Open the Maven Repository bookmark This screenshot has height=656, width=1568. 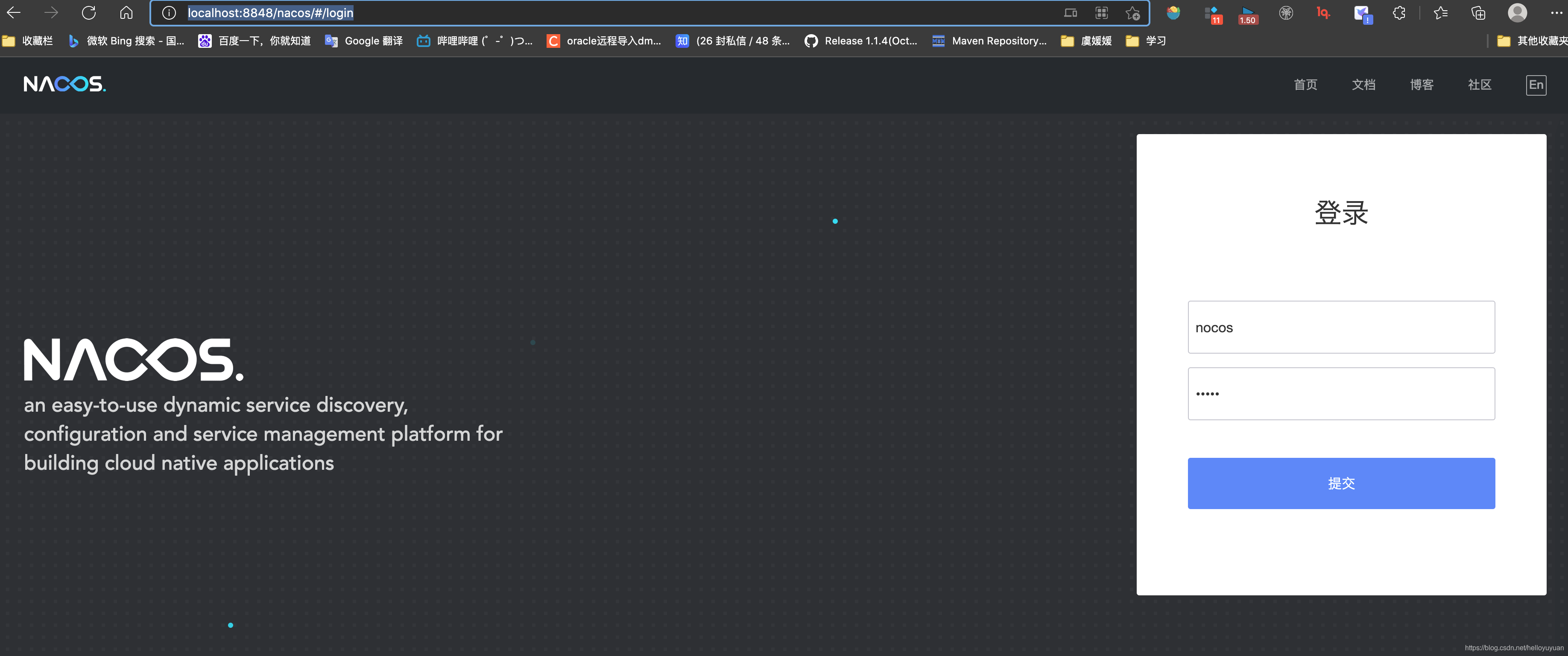click(989, 41)
